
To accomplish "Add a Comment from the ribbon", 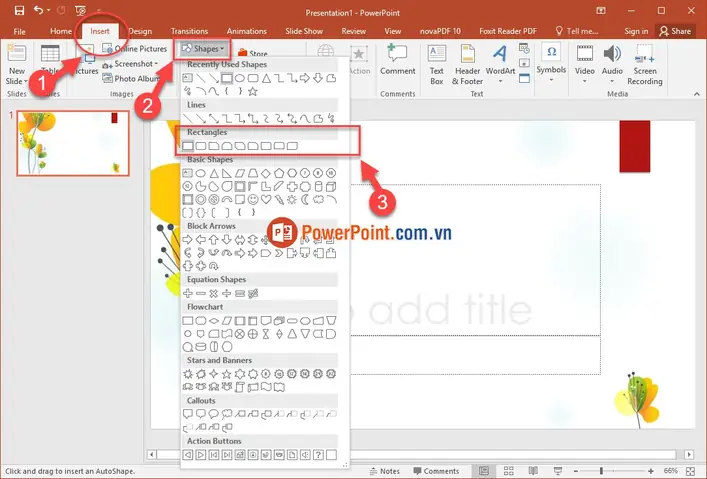I will 397,60.
